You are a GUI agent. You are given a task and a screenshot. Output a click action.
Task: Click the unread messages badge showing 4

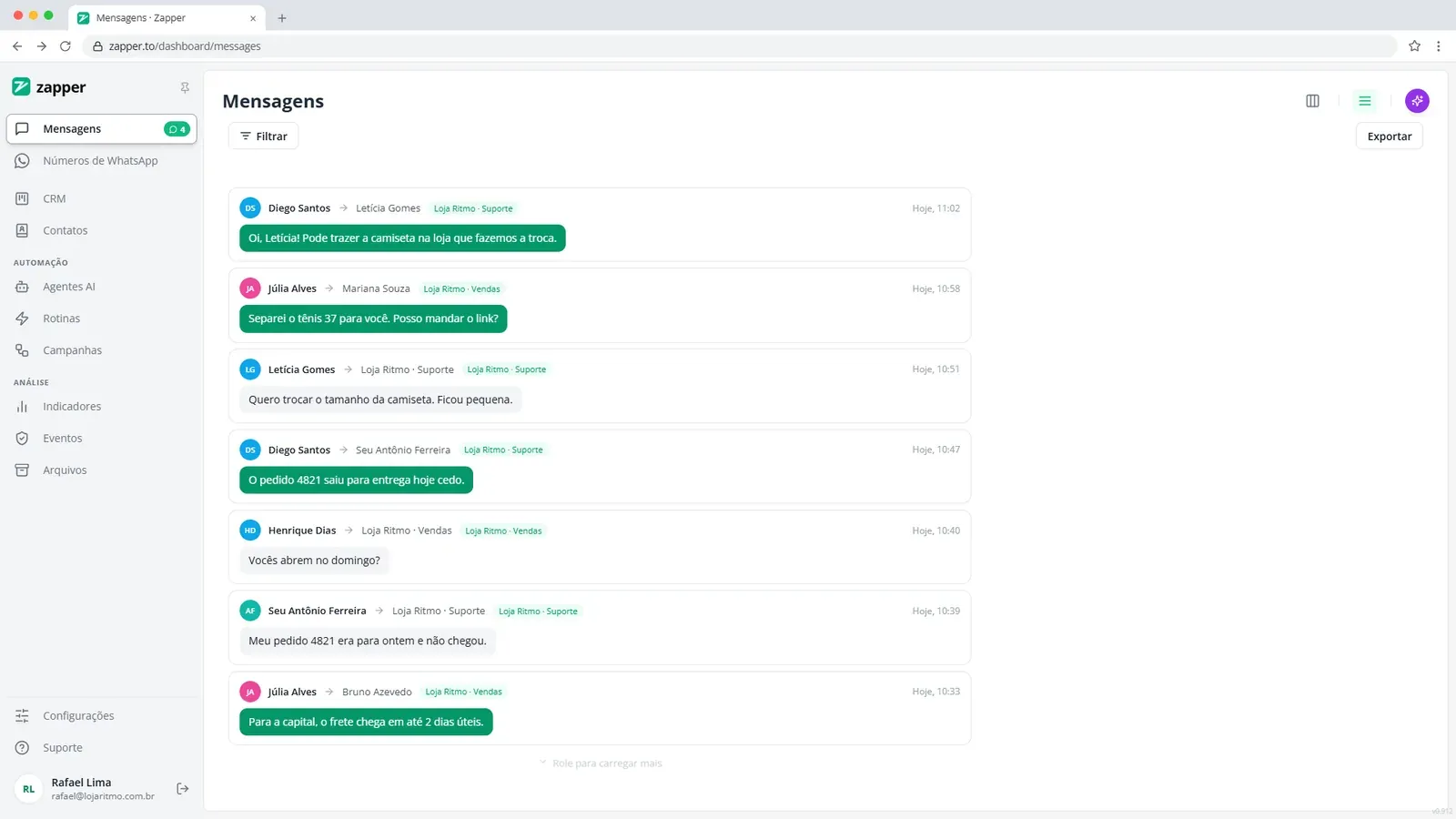(x=177, y=129)
